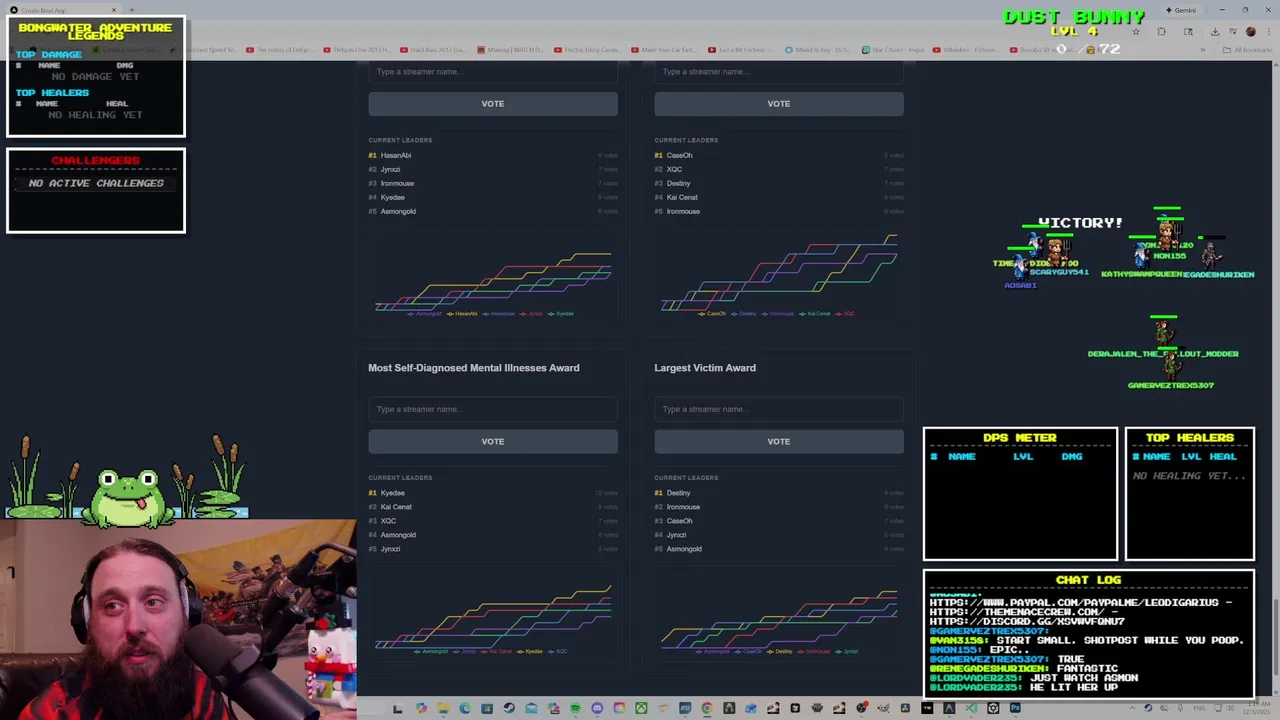
Task: Select '#5 Asmongold' below HasanAbi list
Action: (493, 211)
